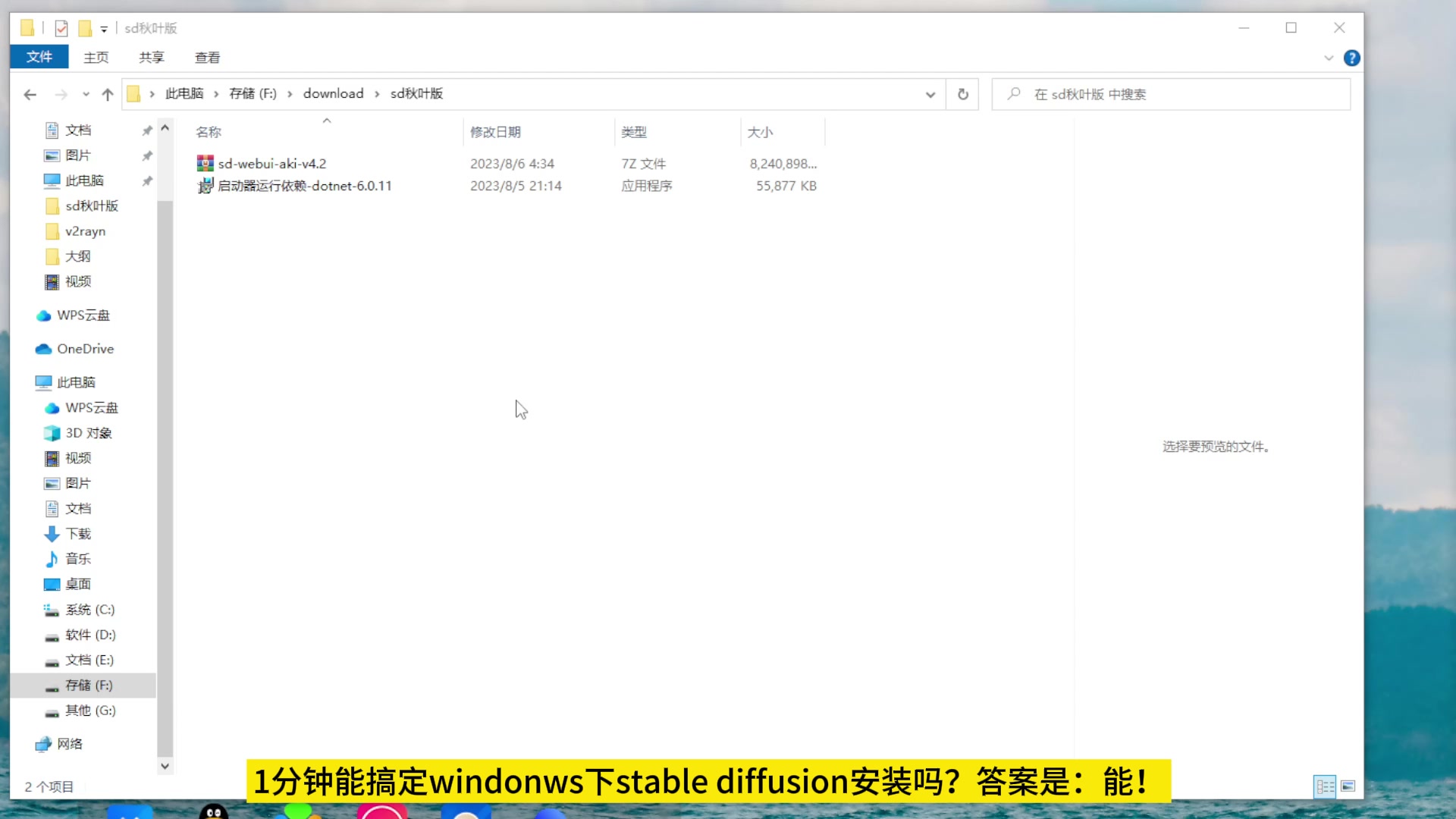This screenshot has height=819, width=1456.
Task: Switch to the 查看 ribbon tab
Action: [x=207, y=58]
